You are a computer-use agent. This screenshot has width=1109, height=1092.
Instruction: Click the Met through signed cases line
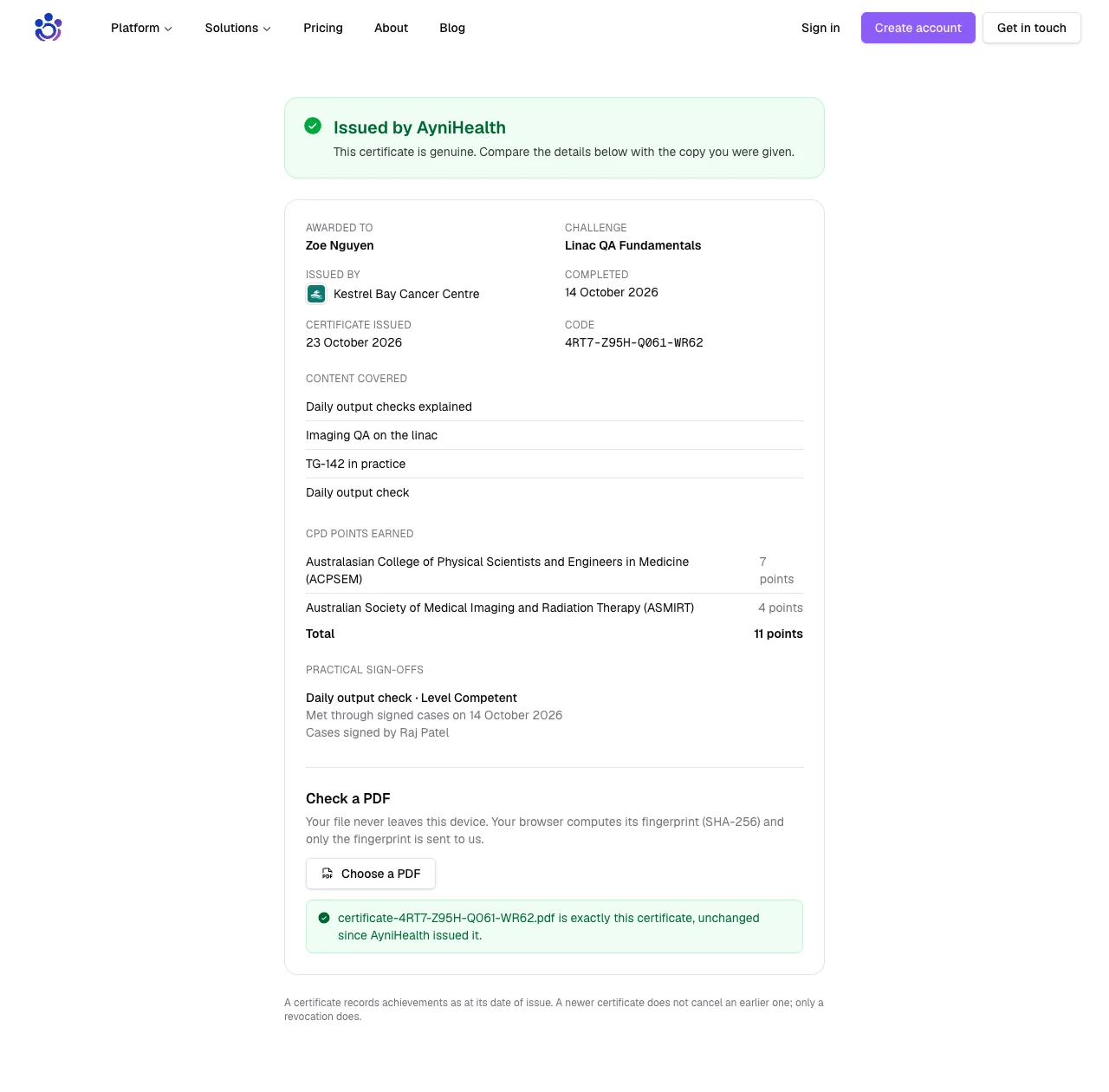(x=434, y=715)
